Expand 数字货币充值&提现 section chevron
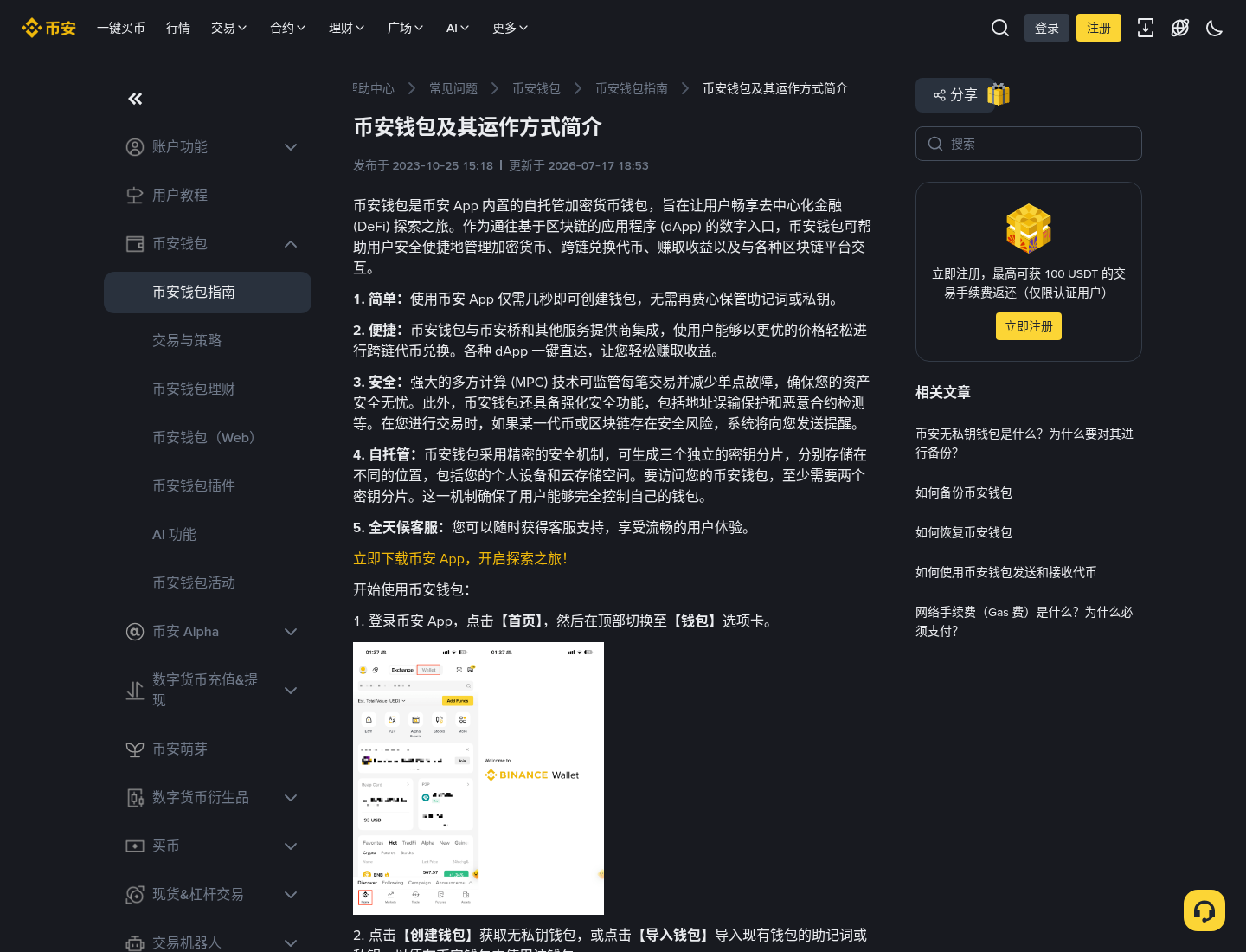 click(x=291, y=691)
